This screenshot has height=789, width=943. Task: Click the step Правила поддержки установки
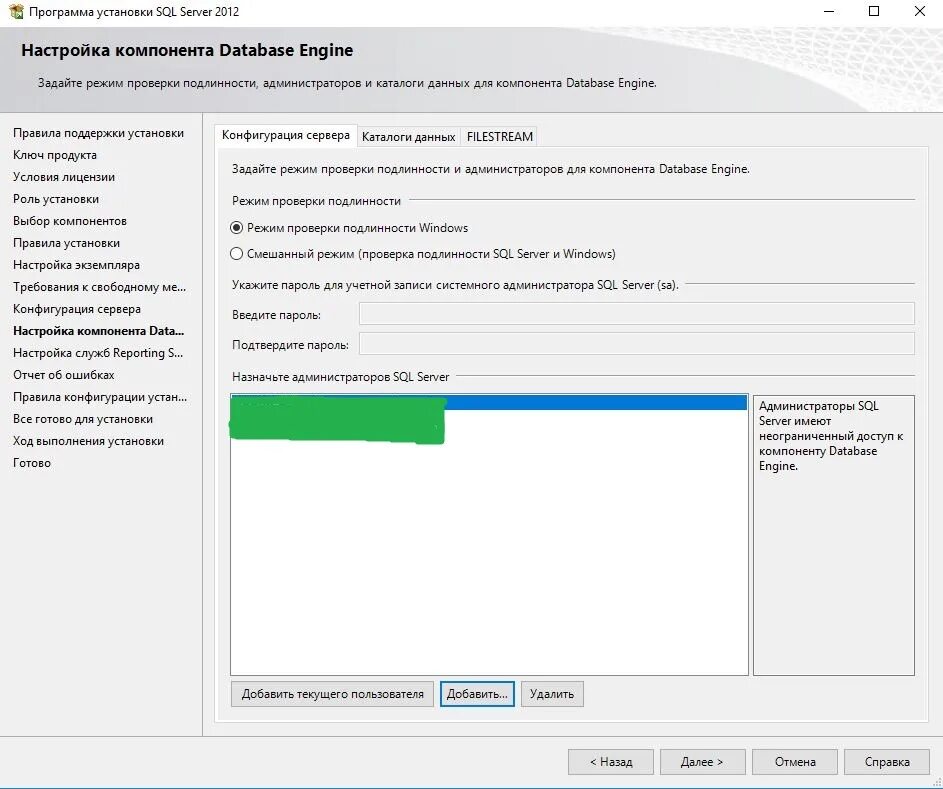coord(99,133)
